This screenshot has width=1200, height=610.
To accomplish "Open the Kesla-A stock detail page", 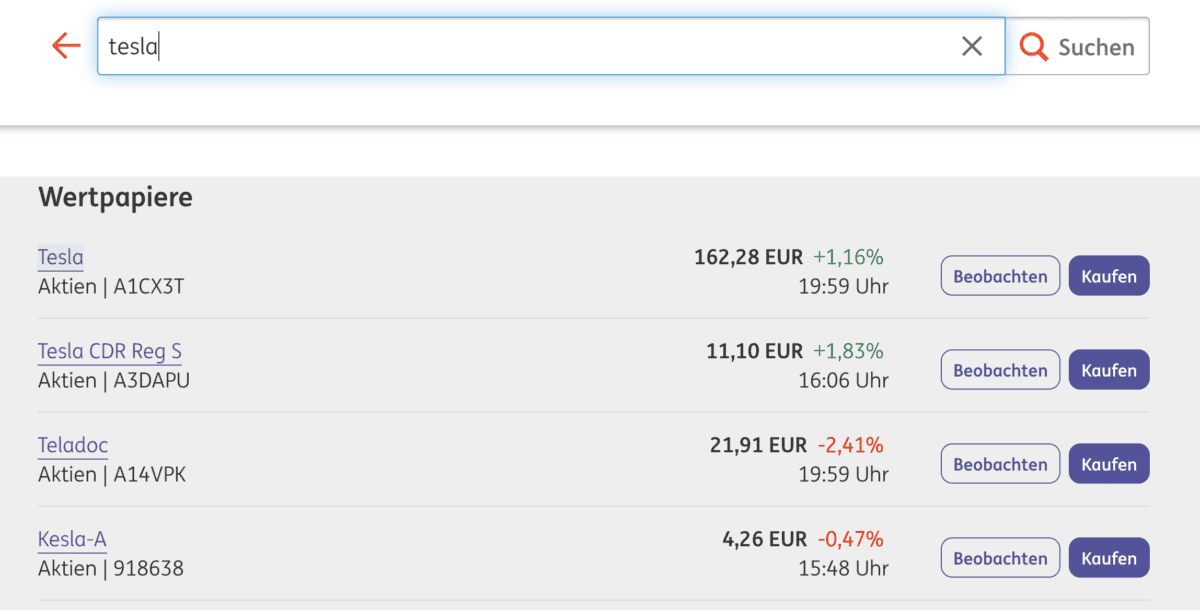I will 71,539.
